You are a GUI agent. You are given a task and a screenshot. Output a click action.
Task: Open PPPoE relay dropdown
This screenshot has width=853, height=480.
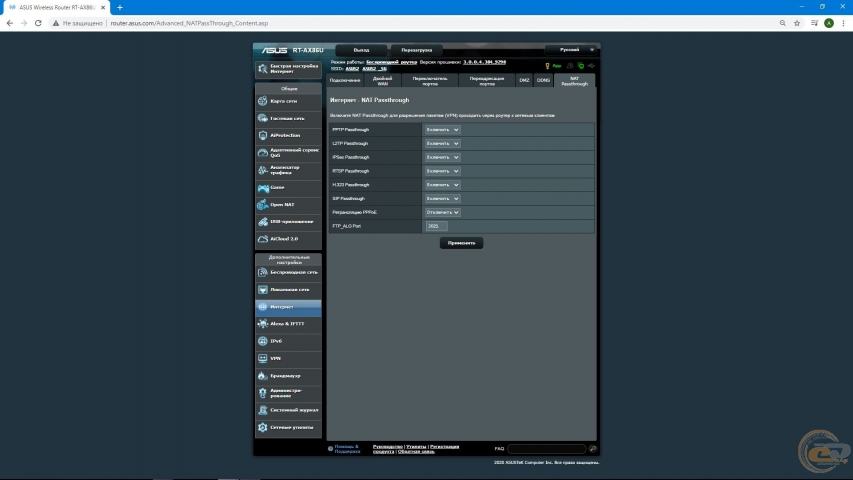[442, 213]
